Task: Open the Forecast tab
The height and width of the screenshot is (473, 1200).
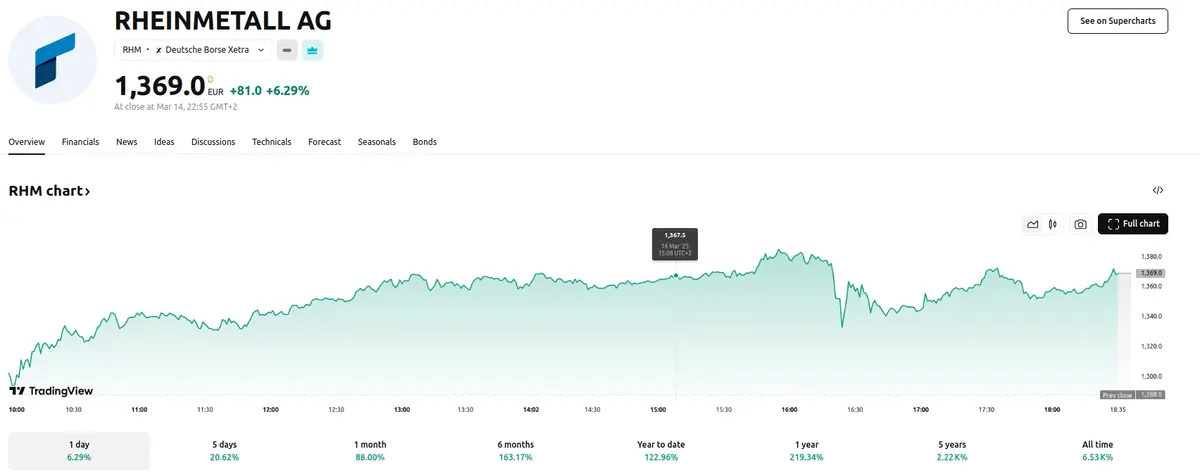Action: [325, 142]
